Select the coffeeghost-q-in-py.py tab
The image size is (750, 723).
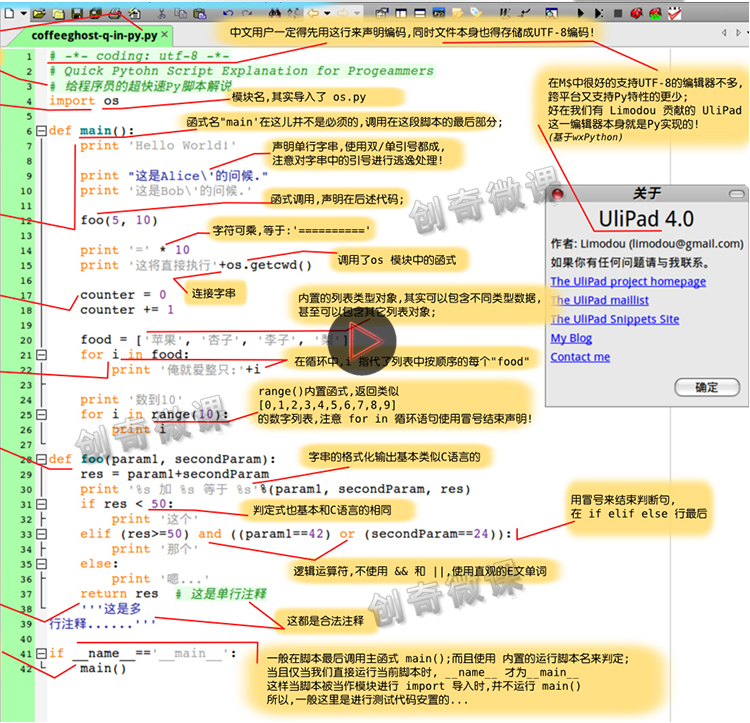pyautogui.click(x=94, y=35)
